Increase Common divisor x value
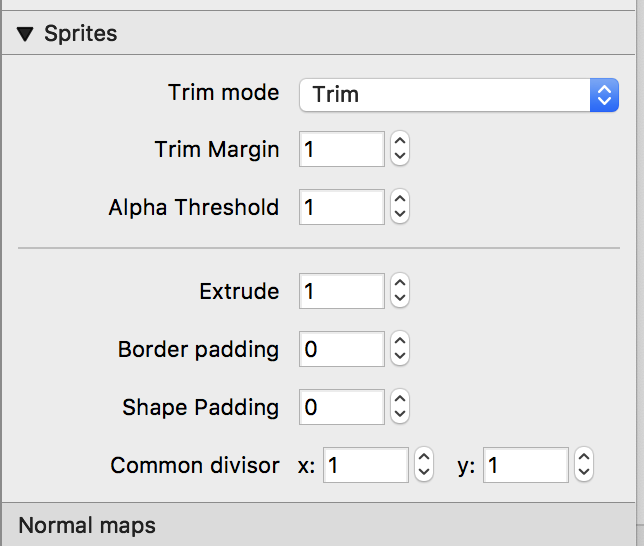 [424, 459]
